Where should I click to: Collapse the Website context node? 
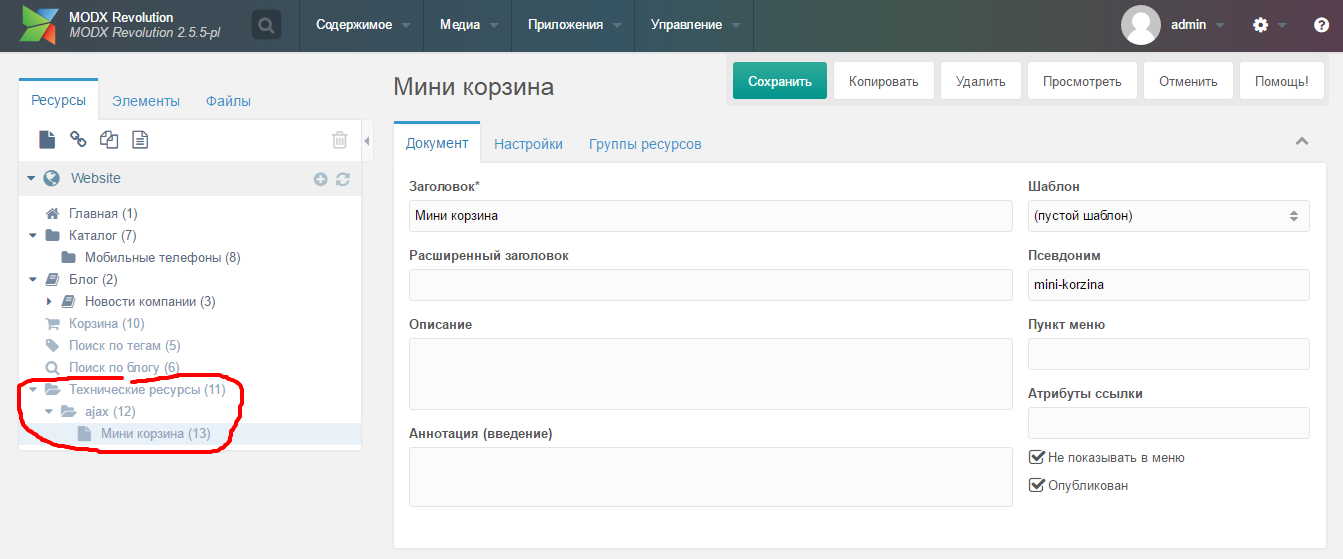tap(31, 178)
